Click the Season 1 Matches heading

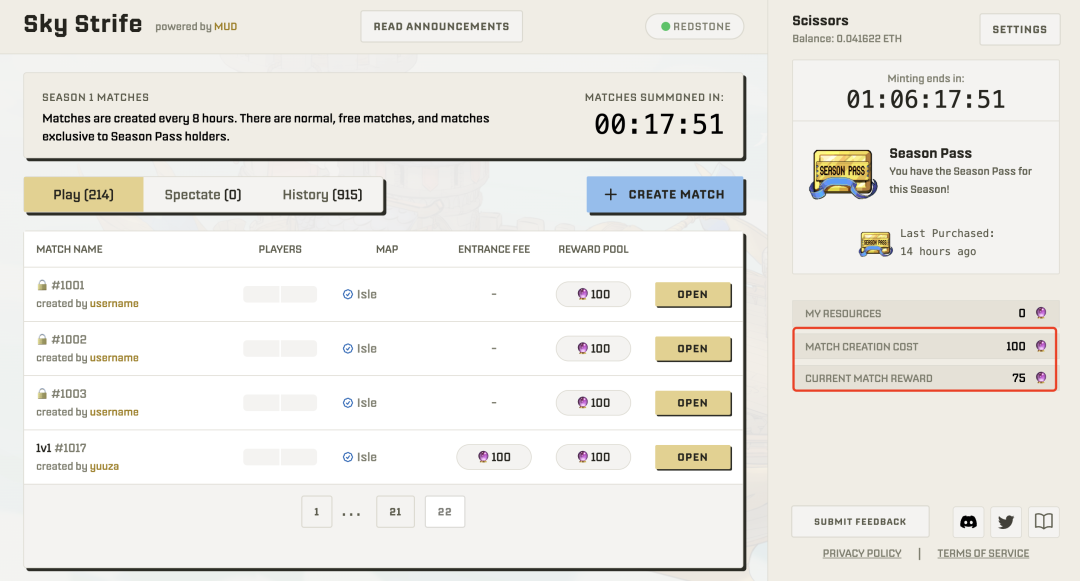click(x=95, y=98)
